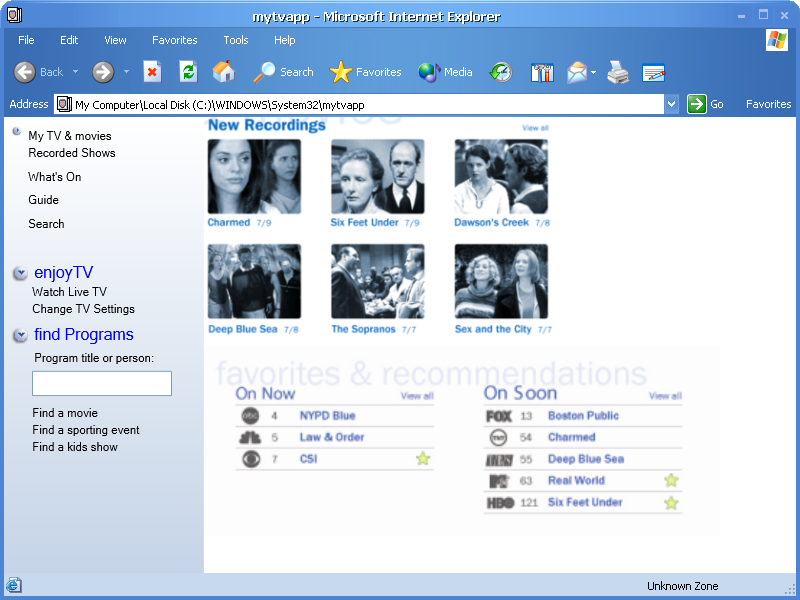Open the History toolbar icon

click(501, 72)
